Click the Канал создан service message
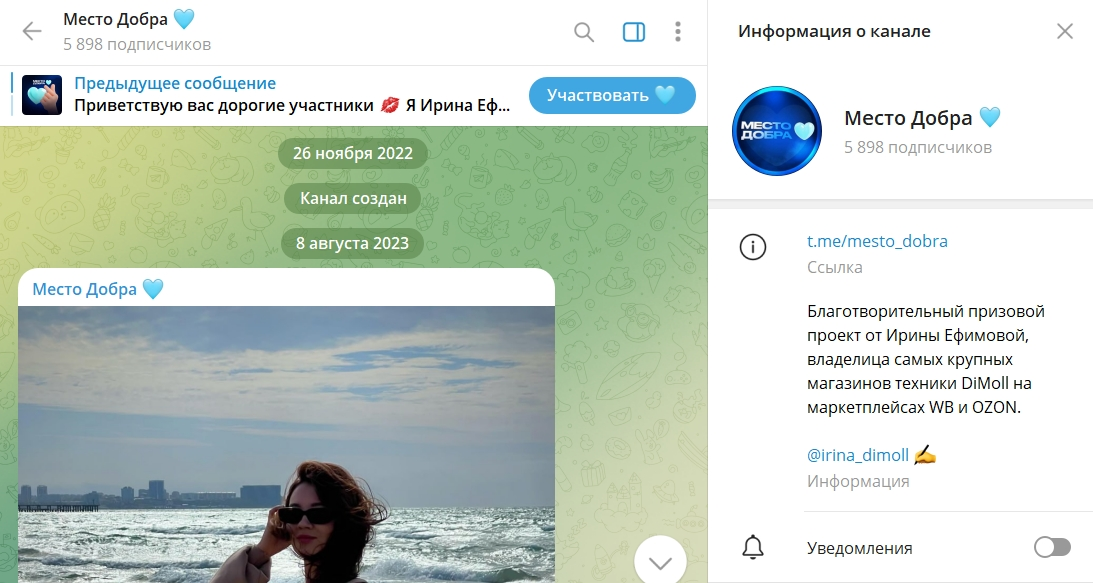Screen dimensions: 1093x583 353,199
